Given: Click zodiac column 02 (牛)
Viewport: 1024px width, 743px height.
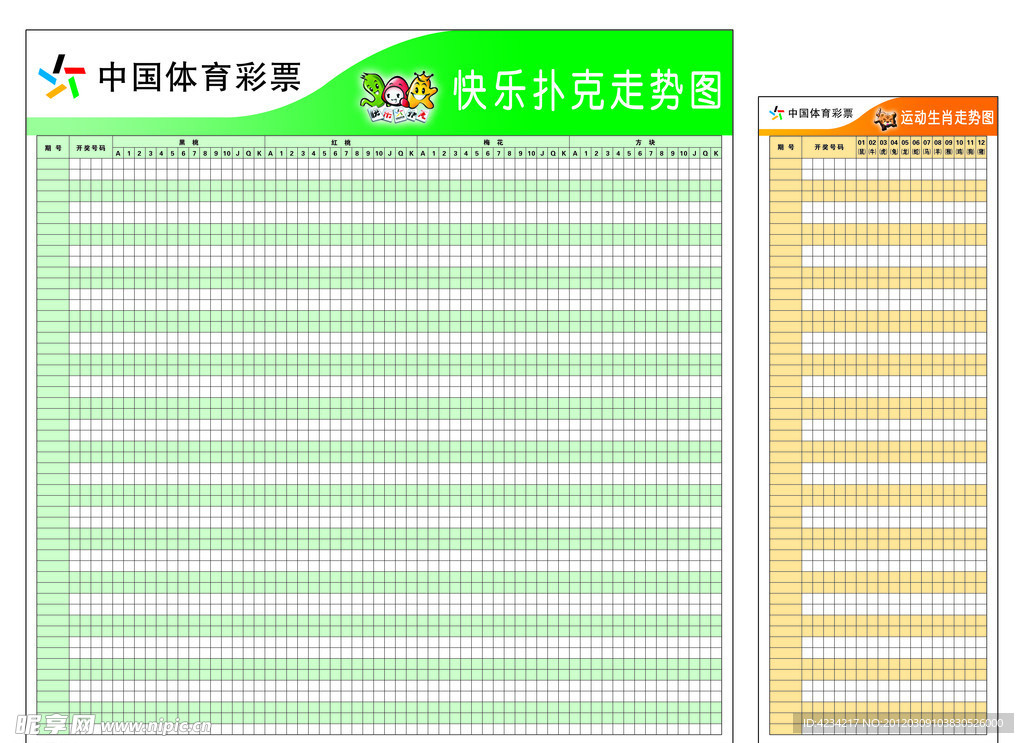Looking at the screenshot, I should pyautogui.click(x=872, y=147).
